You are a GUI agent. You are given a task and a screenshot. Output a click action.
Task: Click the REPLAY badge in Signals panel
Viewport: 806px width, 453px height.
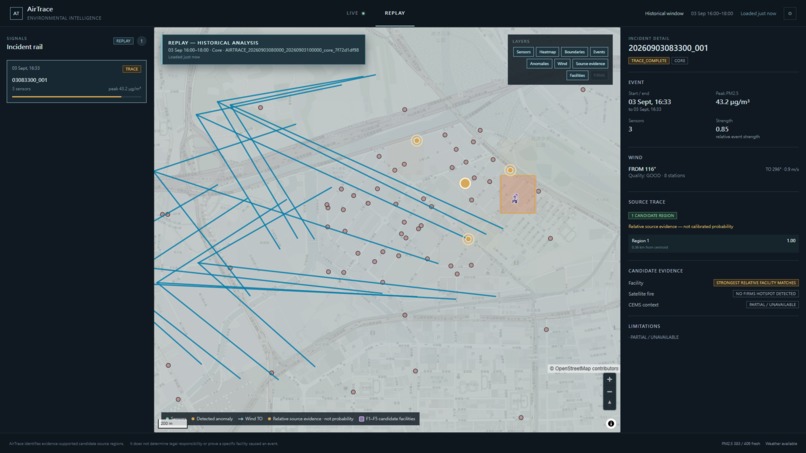(x=123, y=41)
